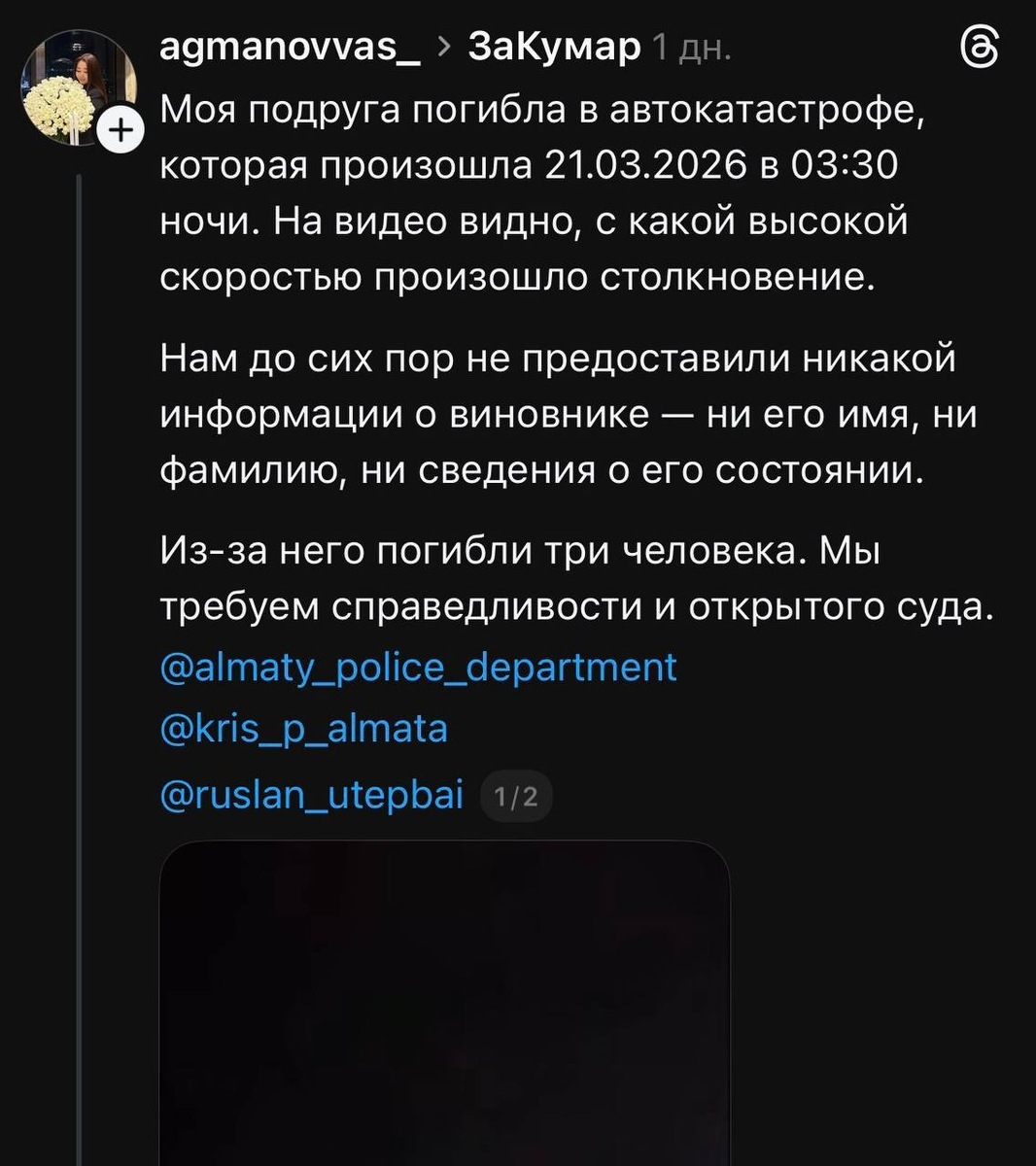Open the 1/2 media counter badge

point(515,796)
